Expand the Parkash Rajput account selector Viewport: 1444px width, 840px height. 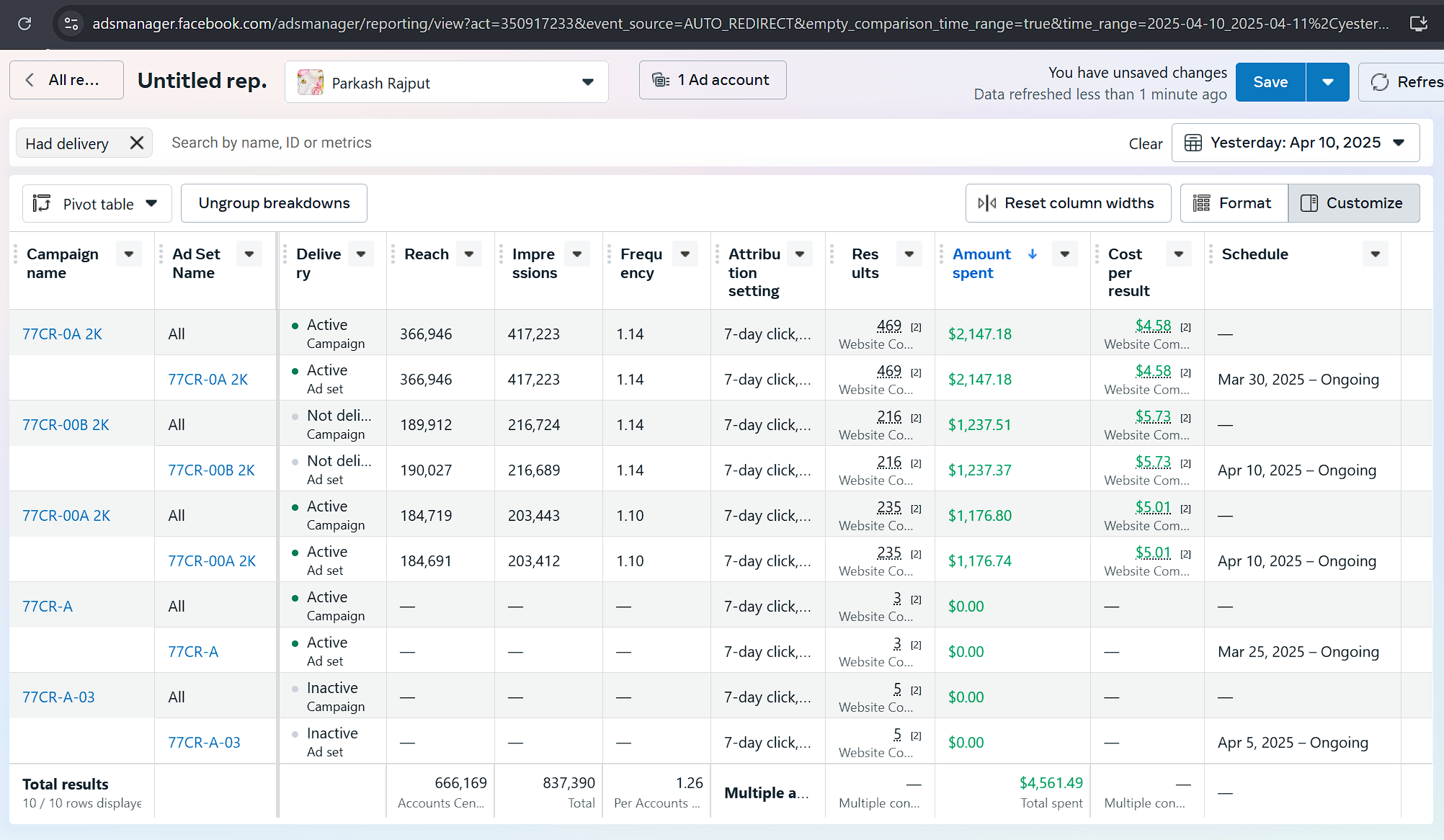click(x=587, y=82)
